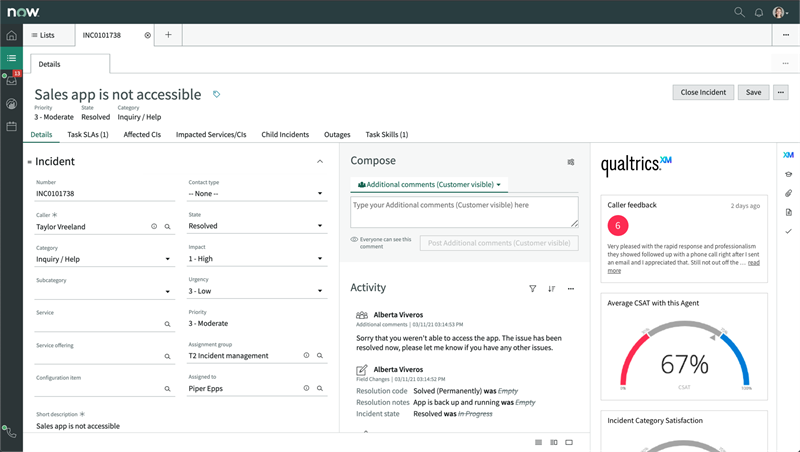Click the sort icon in Activity section
Viewport: 800px width, 452px height.
tap(551, 288)
